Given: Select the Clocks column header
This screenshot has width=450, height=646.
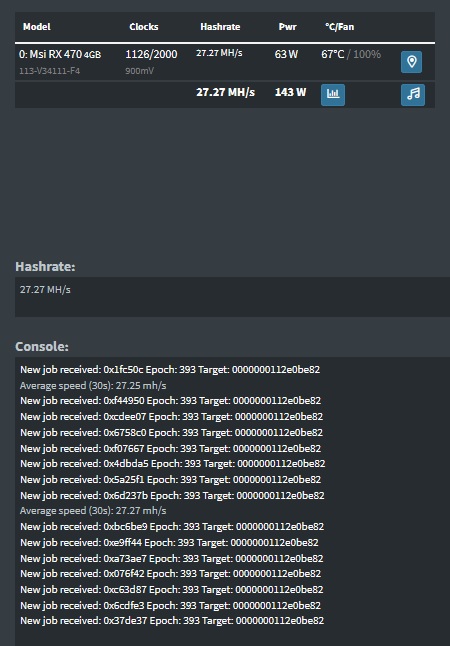Looking at the screenshot, I should pyautogui.click(x=144, y=27).
